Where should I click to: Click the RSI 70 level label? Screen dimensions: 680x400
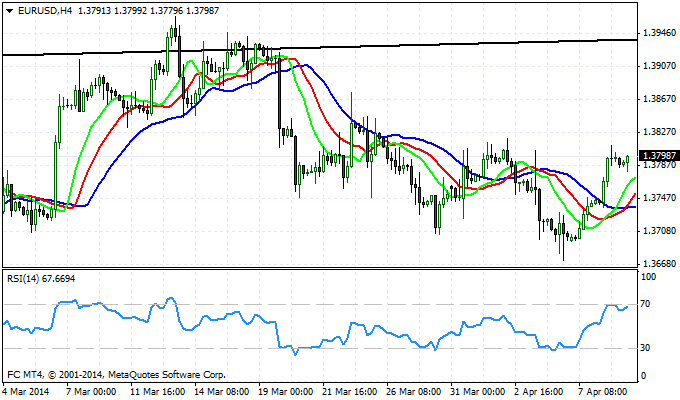tap(645, 304)
